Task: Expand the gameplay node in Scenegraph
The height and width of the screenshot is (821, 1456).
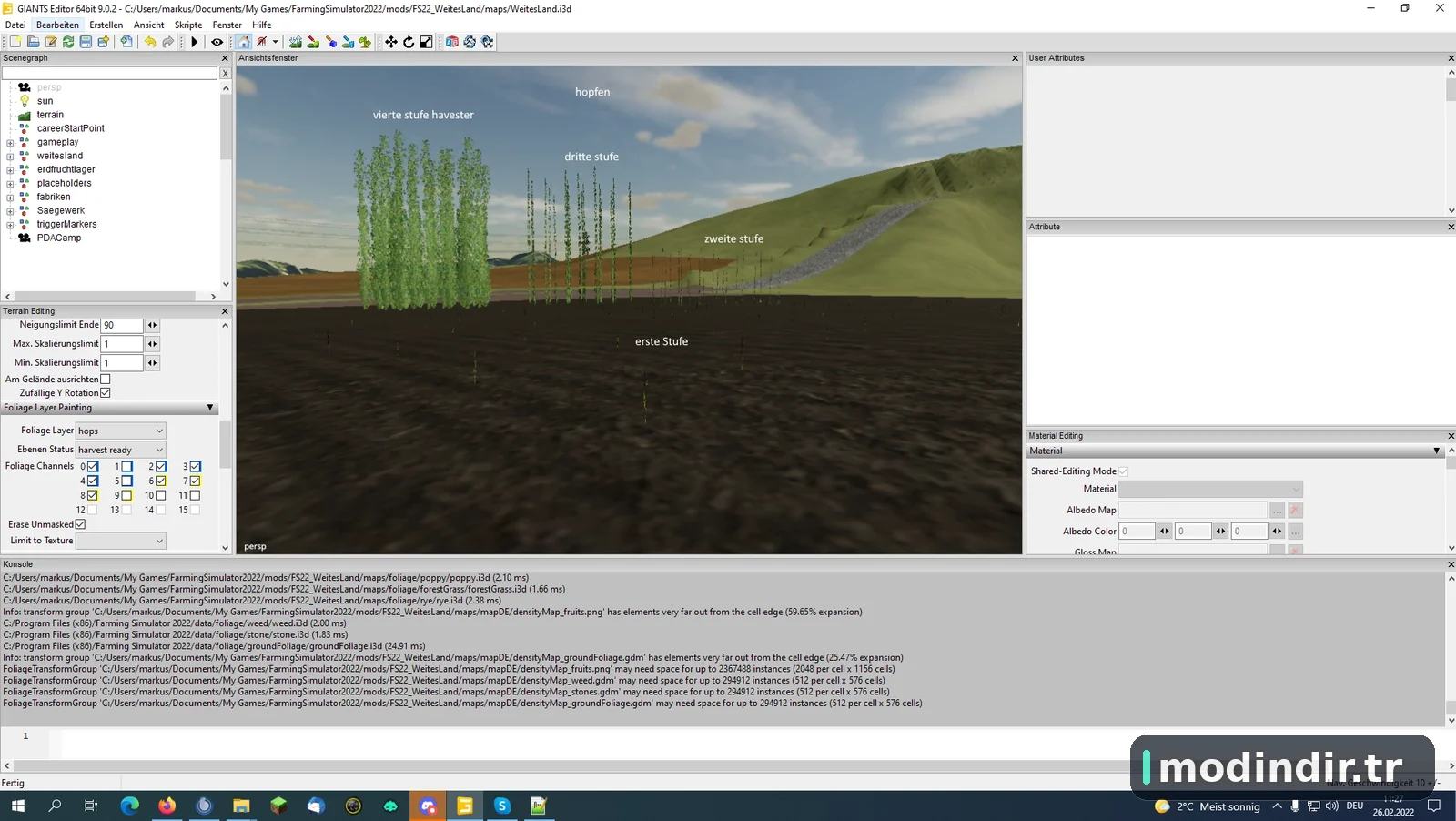Action: (10, 142)
